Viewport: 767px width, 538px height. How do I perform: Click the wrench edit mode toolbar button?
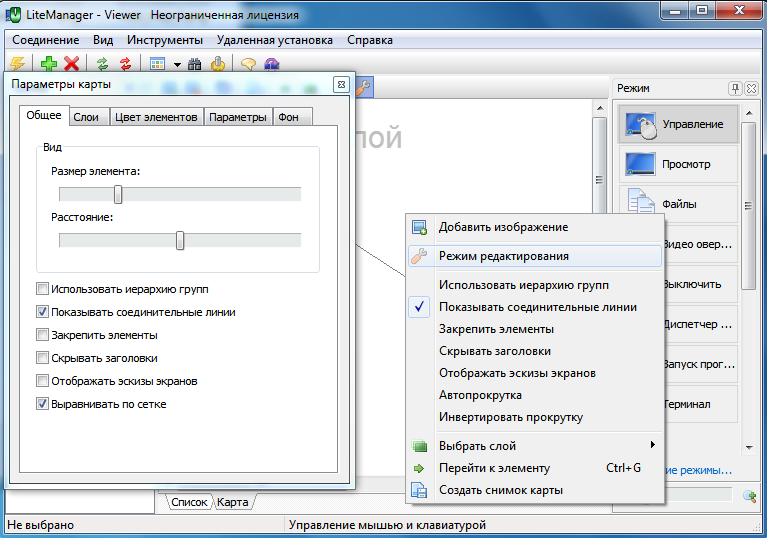coord(364,88)
